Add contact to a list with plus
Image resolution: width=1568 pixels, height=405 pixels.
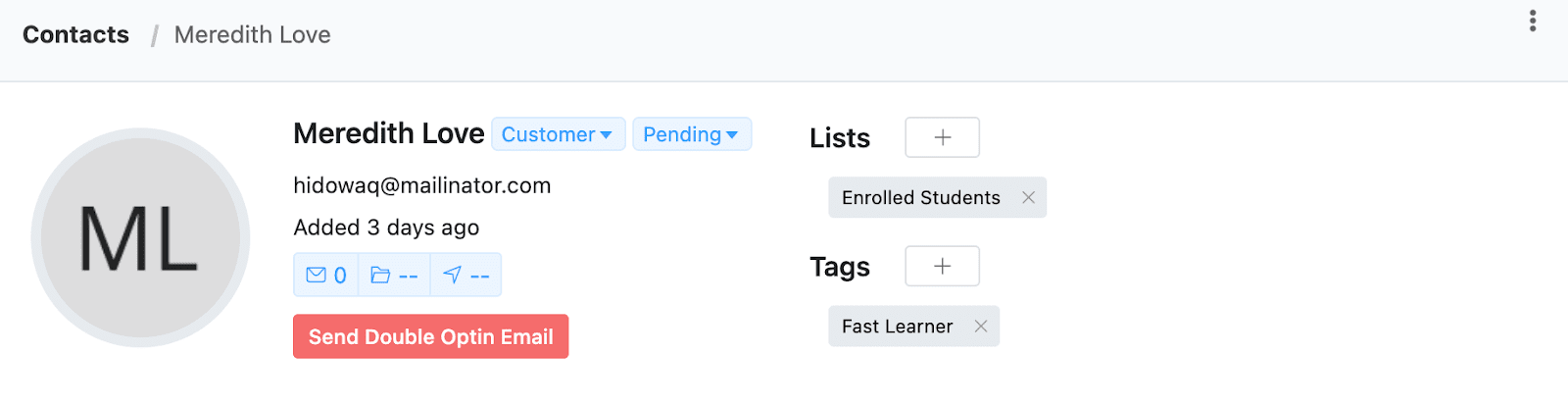click(x=942, y=137)
